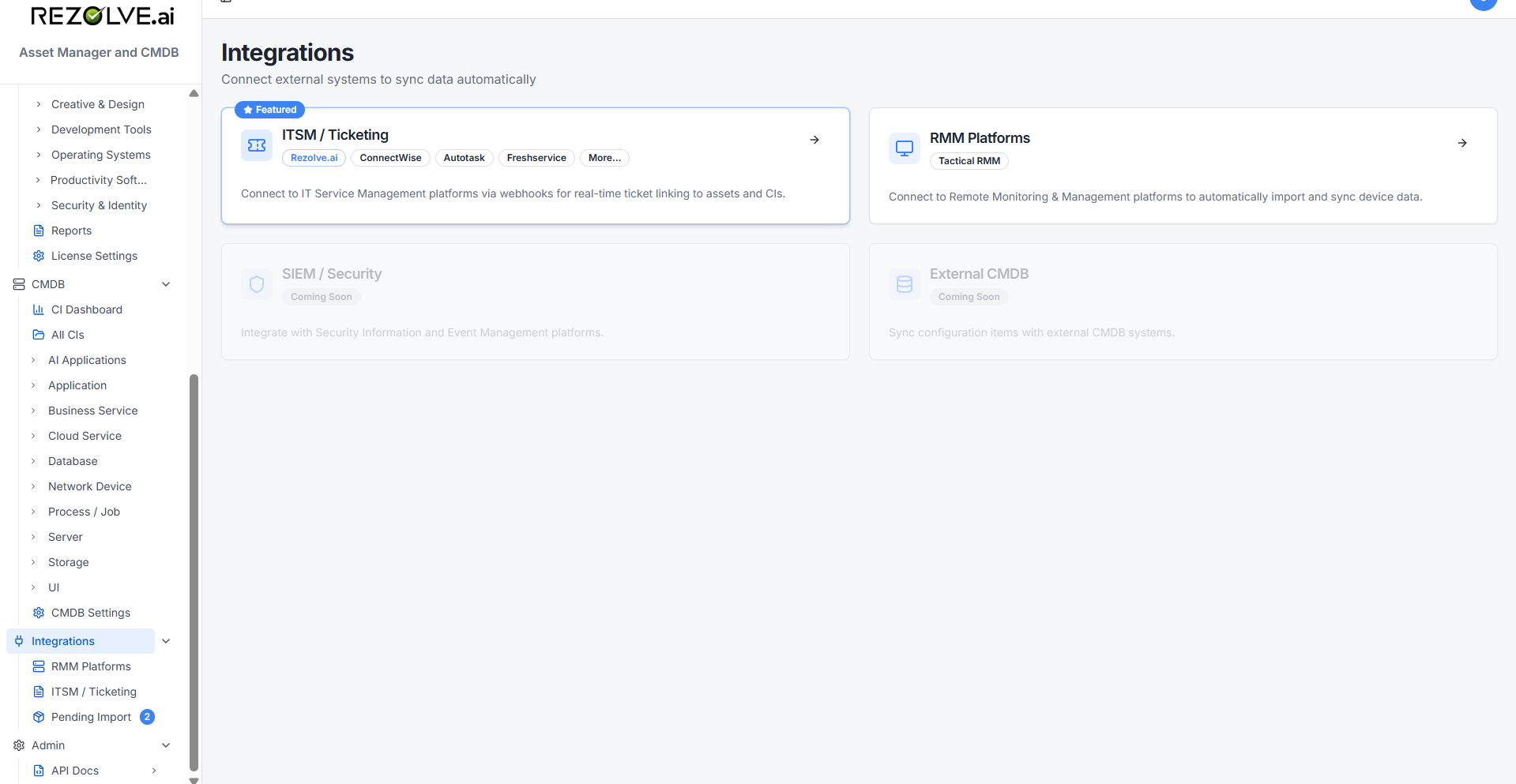Image resolution: width=1516 pixels, height=784 pixels.
Task: Click the CMDB Settings gear icon
Action: point(39,613)
